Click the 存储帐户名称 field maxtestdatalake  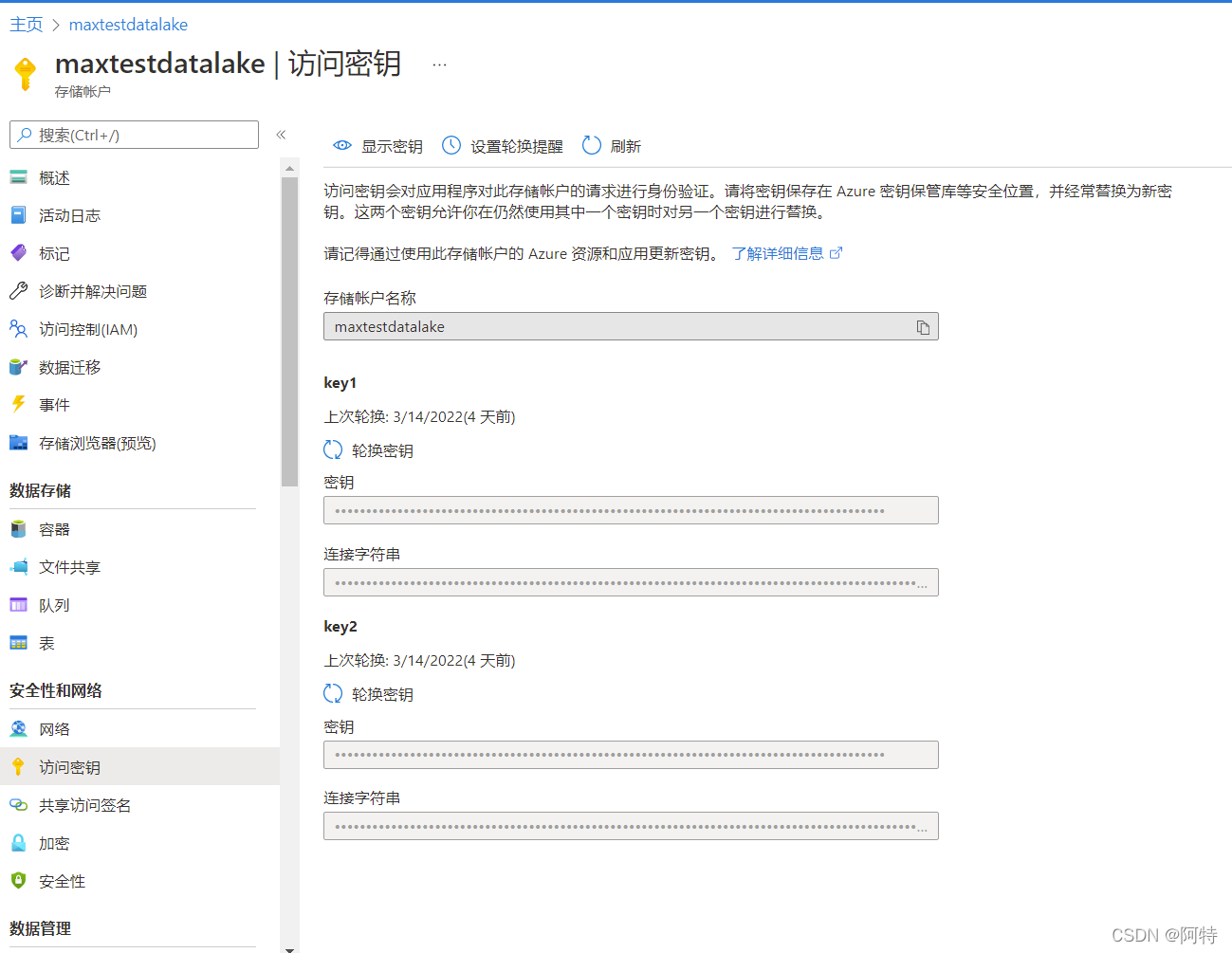click(631, 326)
